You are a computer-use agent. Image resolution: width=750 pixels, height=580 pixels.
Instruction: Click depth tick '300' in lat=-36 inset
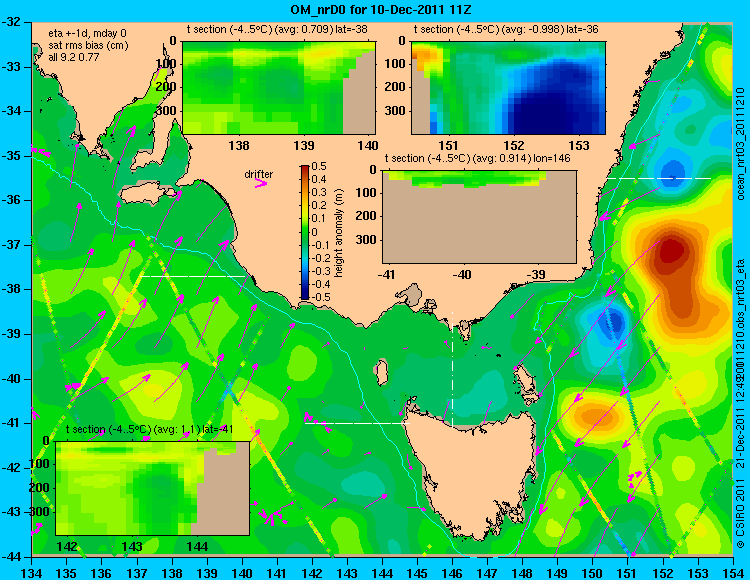click(396, 111)
